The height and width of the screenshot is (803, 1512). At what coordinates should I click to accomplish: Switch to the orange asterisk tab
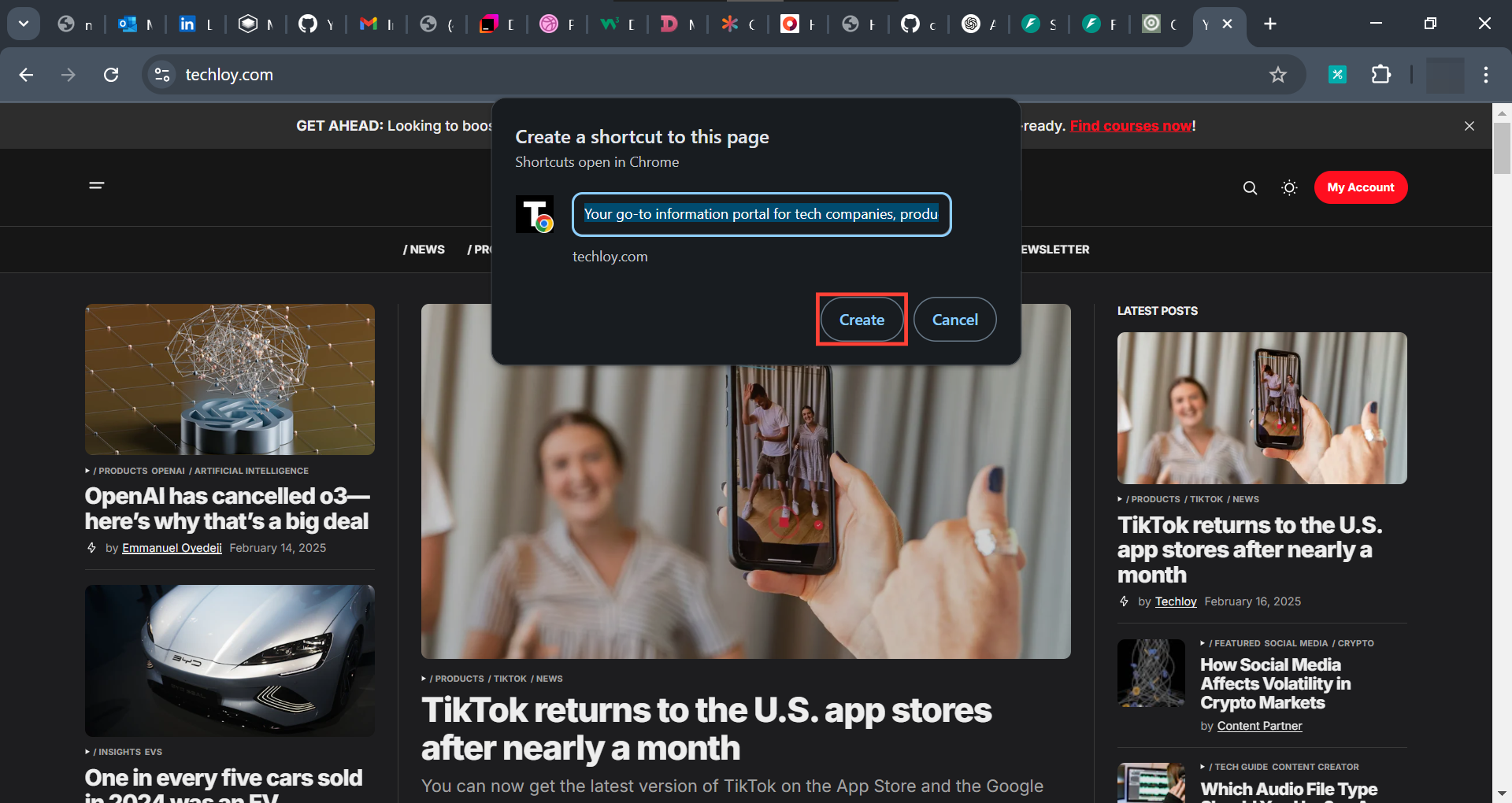click(x=739, y=24)
